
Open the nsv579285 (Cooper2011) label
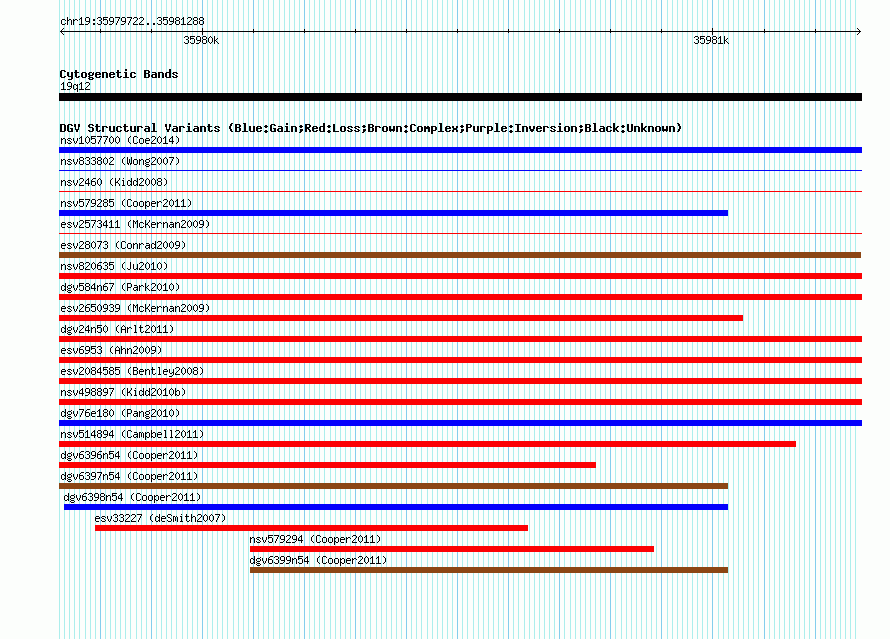pyautogui.click(x=126, y=203)
